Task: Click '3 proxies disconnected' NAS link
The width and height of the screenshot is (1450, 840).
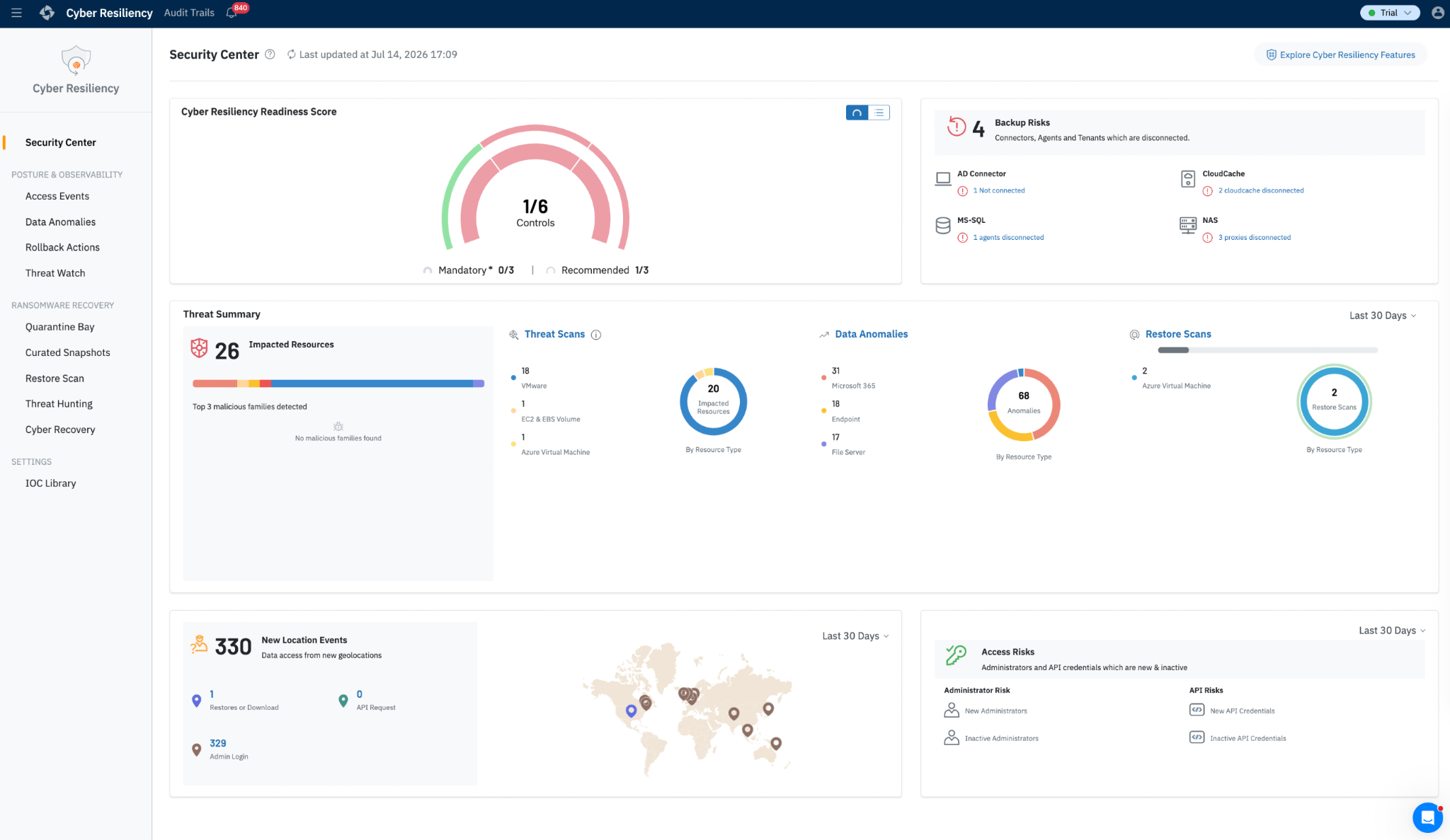Action: (1254, 238)
